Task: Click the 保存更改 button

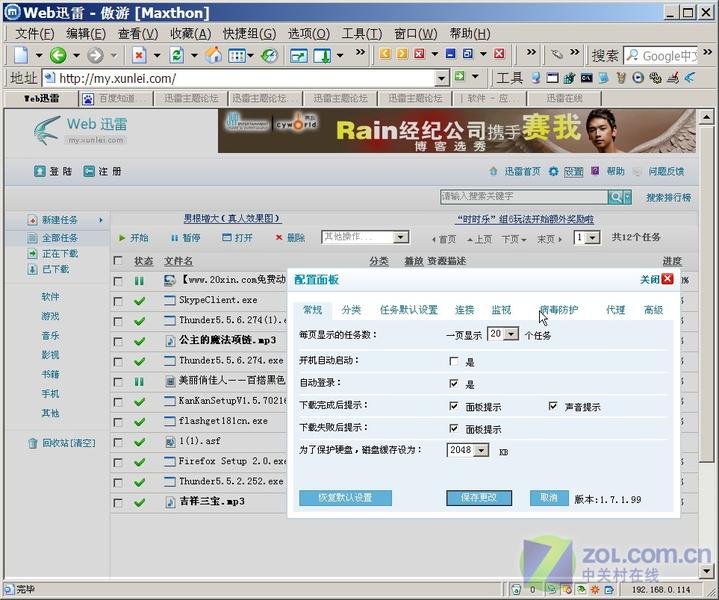Action: pos(479,498)
